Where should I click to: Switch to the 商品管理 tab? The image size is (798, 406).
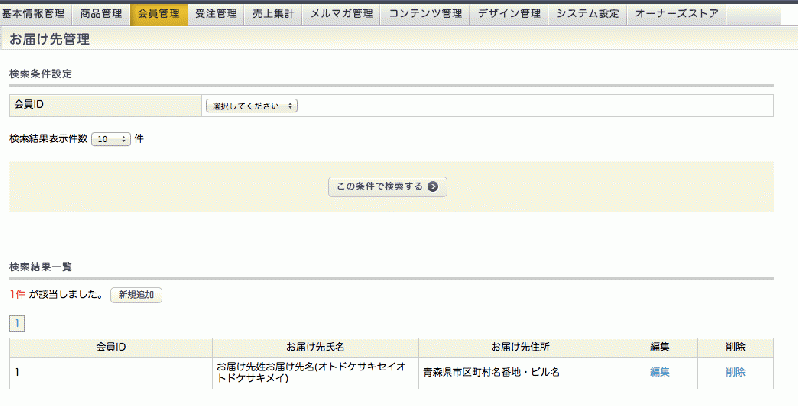[100, 14]
